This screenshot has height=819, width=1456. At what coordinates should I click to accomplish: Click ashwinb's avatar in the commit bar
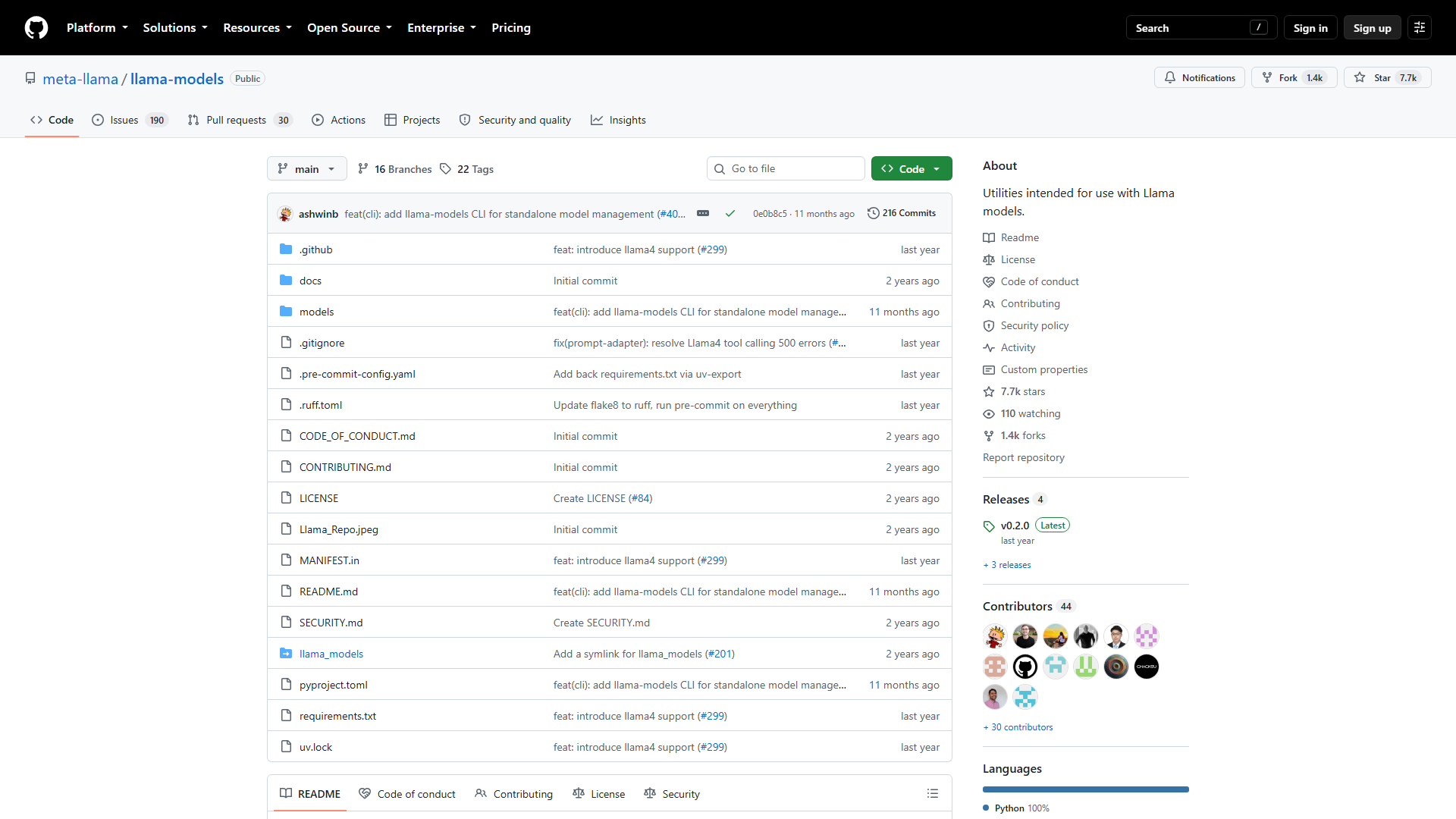click(285, 214)
